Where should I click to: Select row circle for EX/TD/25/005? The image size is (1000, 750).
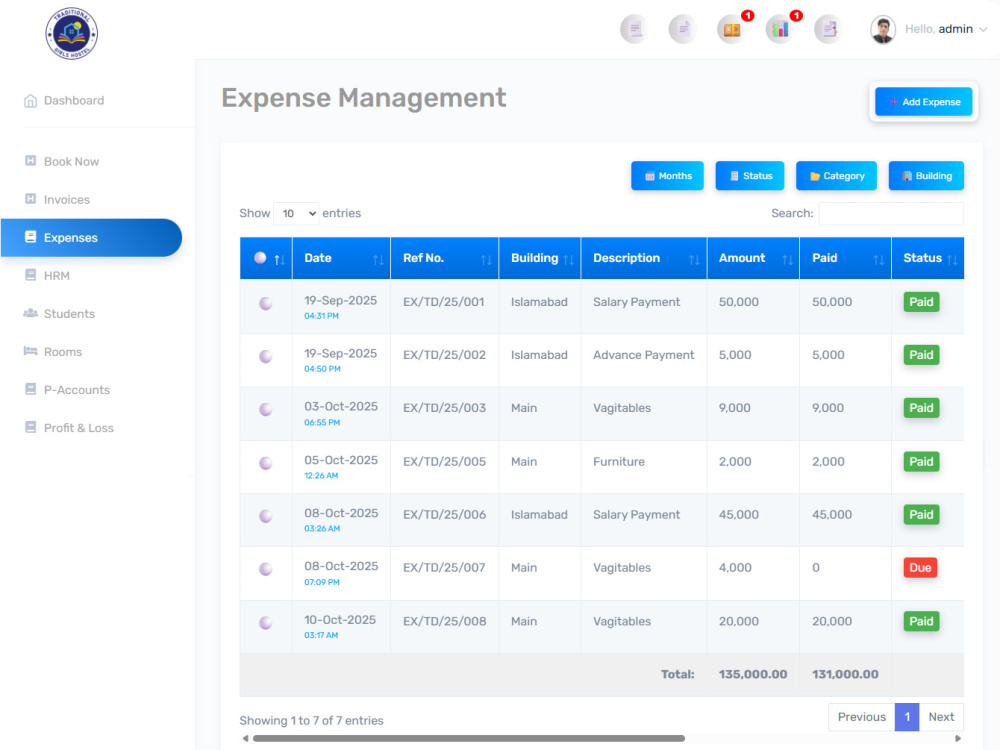click(x=265, y=463)
